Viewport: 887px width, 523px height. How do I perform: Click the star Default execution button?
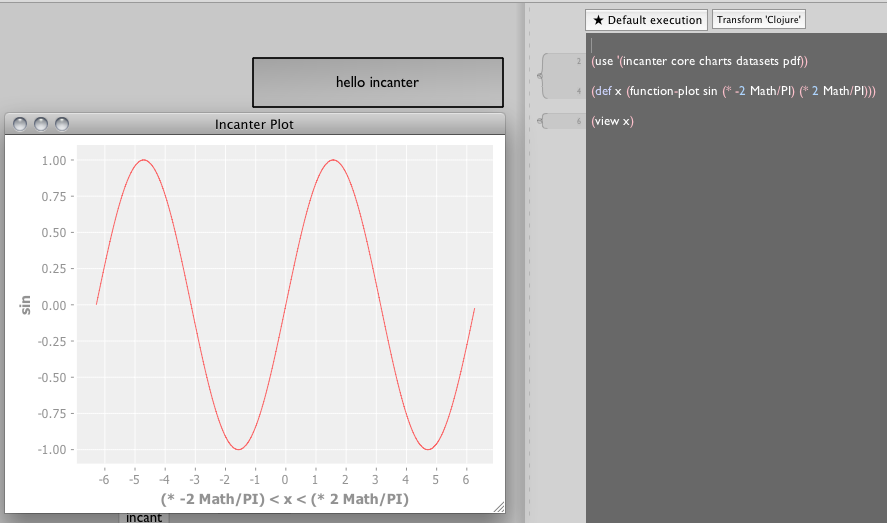(646, 20)
